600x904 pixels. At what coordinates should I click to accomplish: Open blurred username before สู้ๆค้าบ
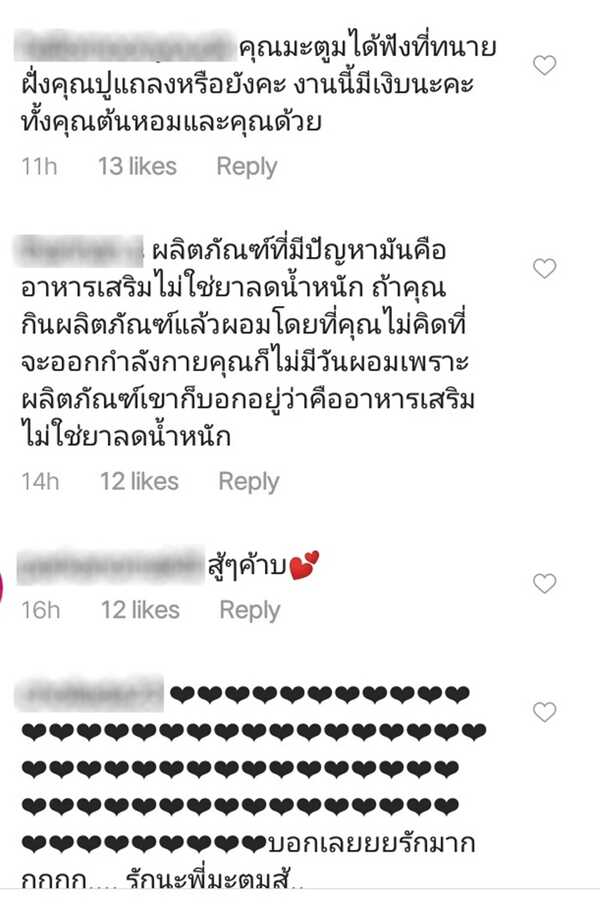click(x=110, y=567)
